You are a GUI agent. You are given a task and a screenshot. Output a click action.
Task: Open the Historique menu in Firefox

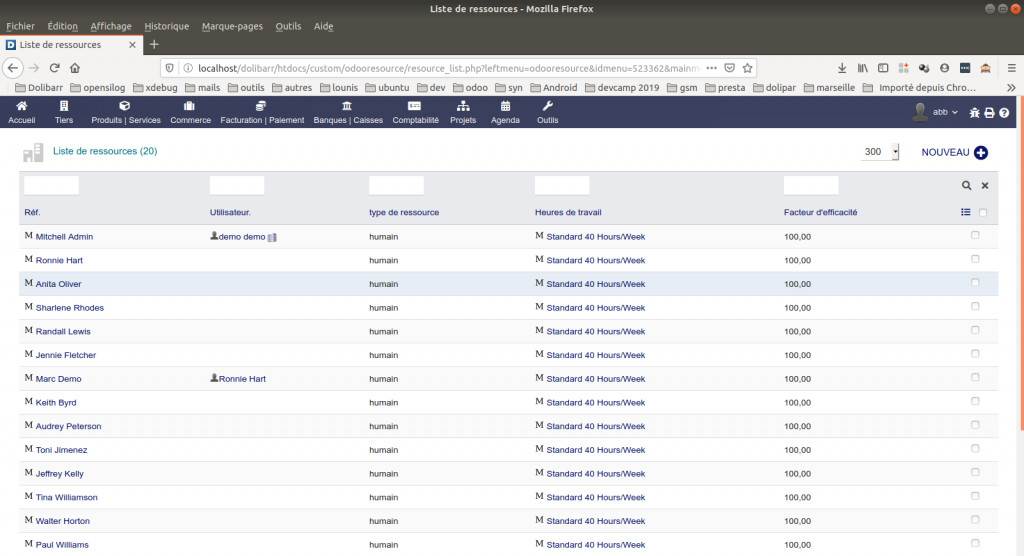pos(166,26)
